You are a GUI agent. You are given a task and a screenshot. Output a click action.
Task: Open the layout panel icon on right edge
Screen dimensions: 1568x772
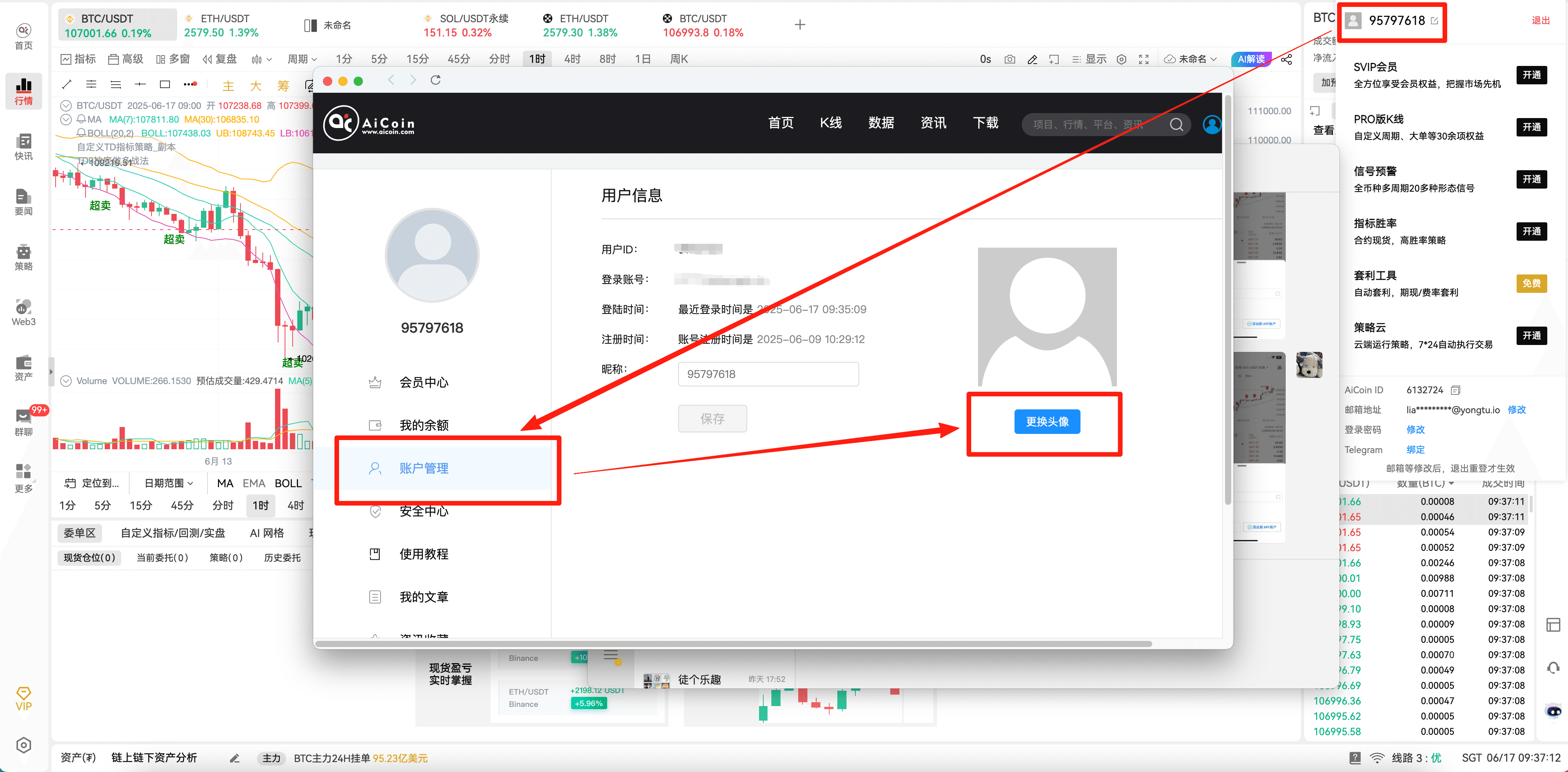click(1553, 625)
